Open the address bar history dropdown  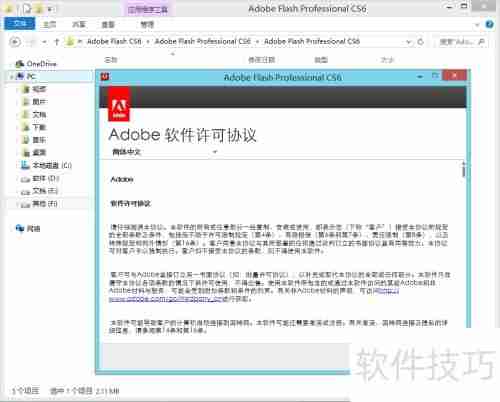[x=409, y=42]
